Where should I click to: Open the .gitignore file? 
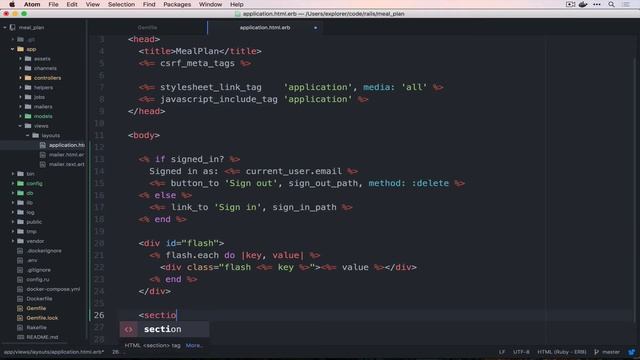(x=39, y=270)
